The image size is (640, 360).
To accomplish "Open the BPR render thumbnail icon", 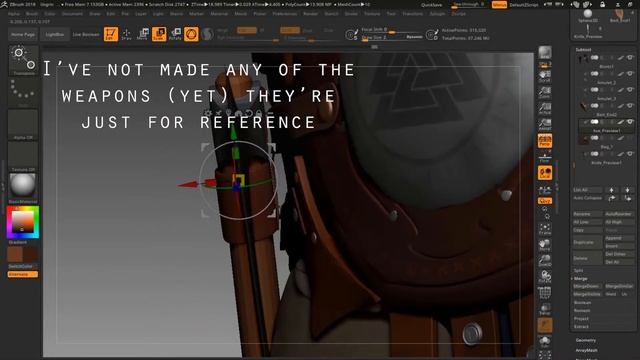I will [x=544, y=53].
